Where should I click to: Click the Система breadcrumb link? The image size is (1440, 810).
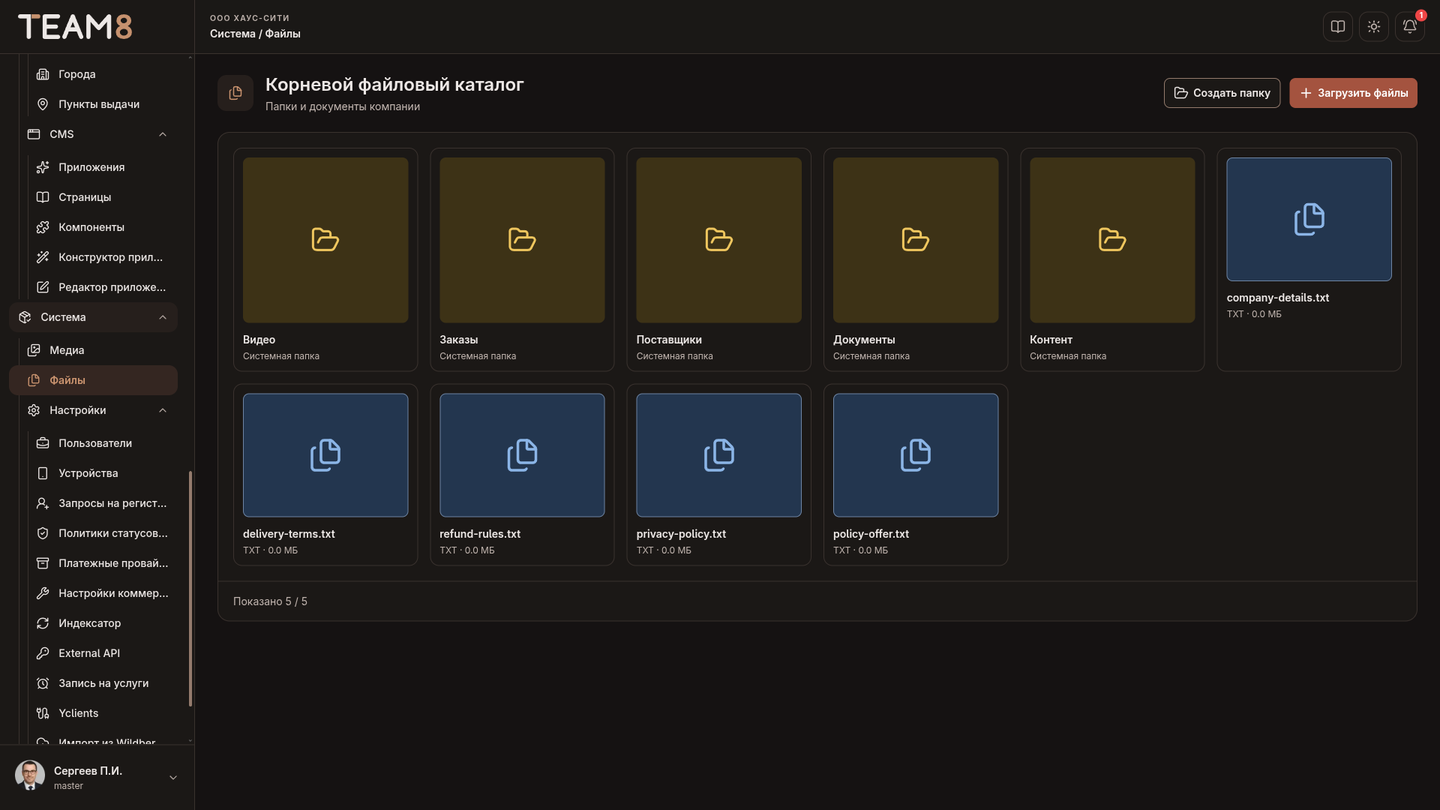click(233, 34)
